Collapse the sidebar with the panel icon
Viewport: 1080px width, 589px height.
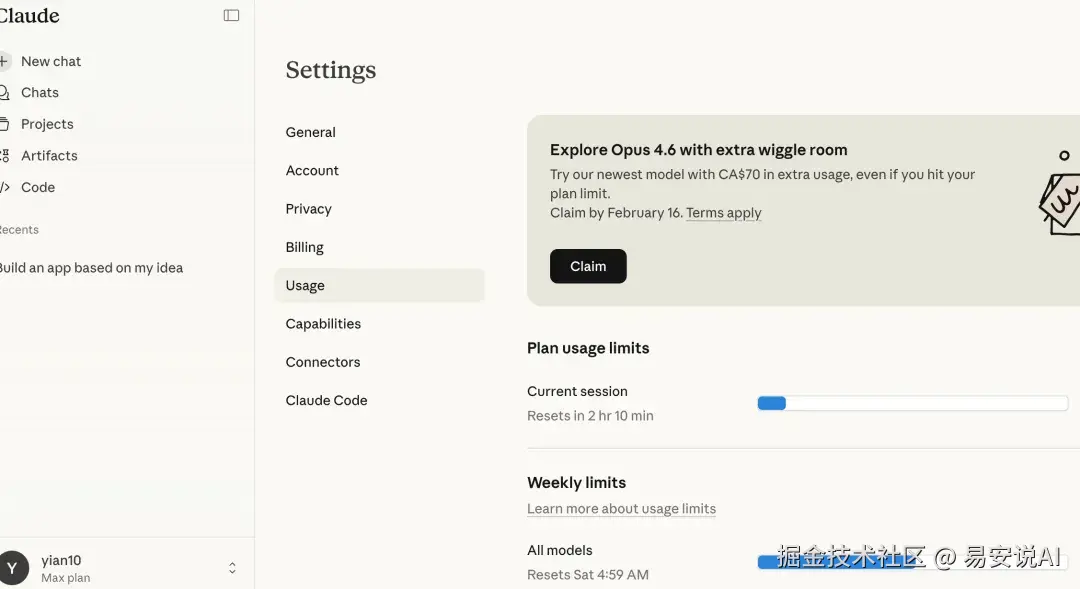pos(231,16)
